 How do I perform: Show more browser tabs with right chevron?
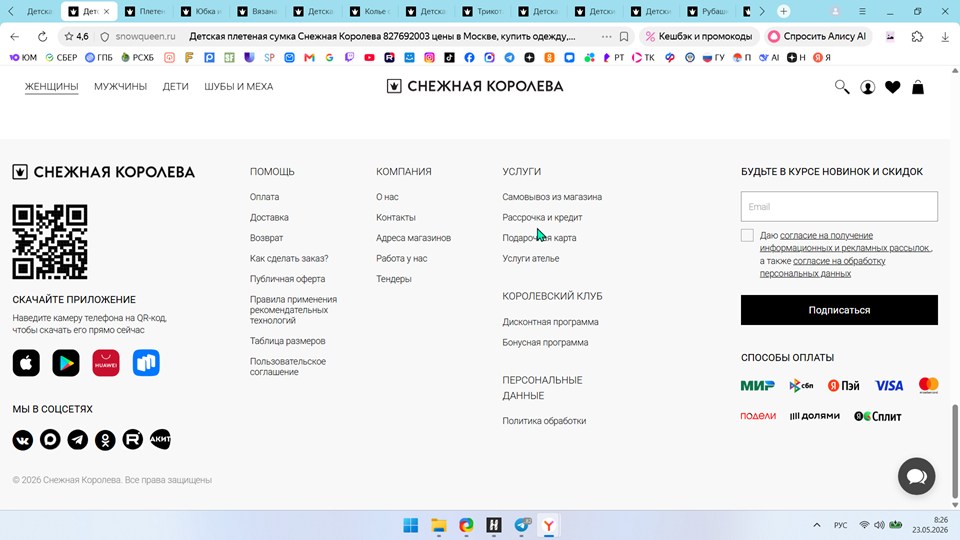point(762,11)
